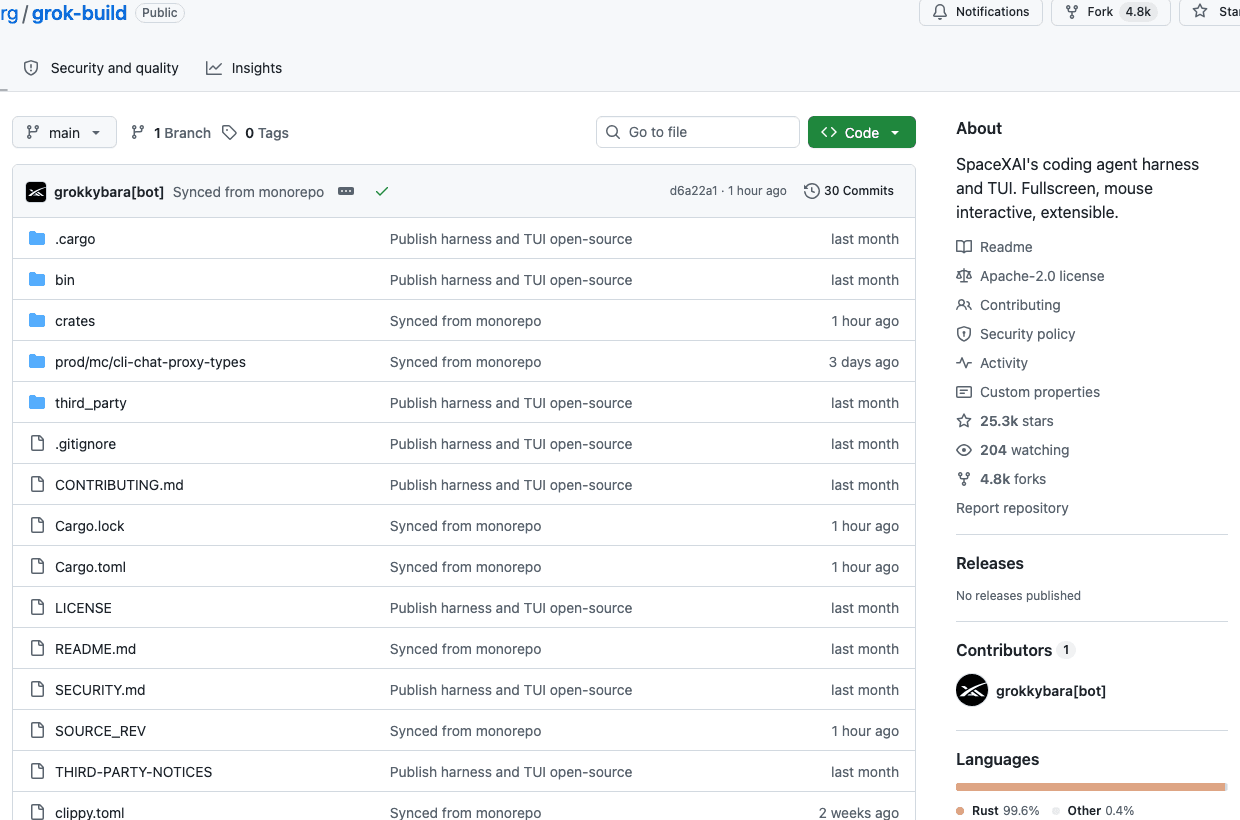Open the 30 Commits history link
This screenshot has width=1240, height=820.
[849, 191]
